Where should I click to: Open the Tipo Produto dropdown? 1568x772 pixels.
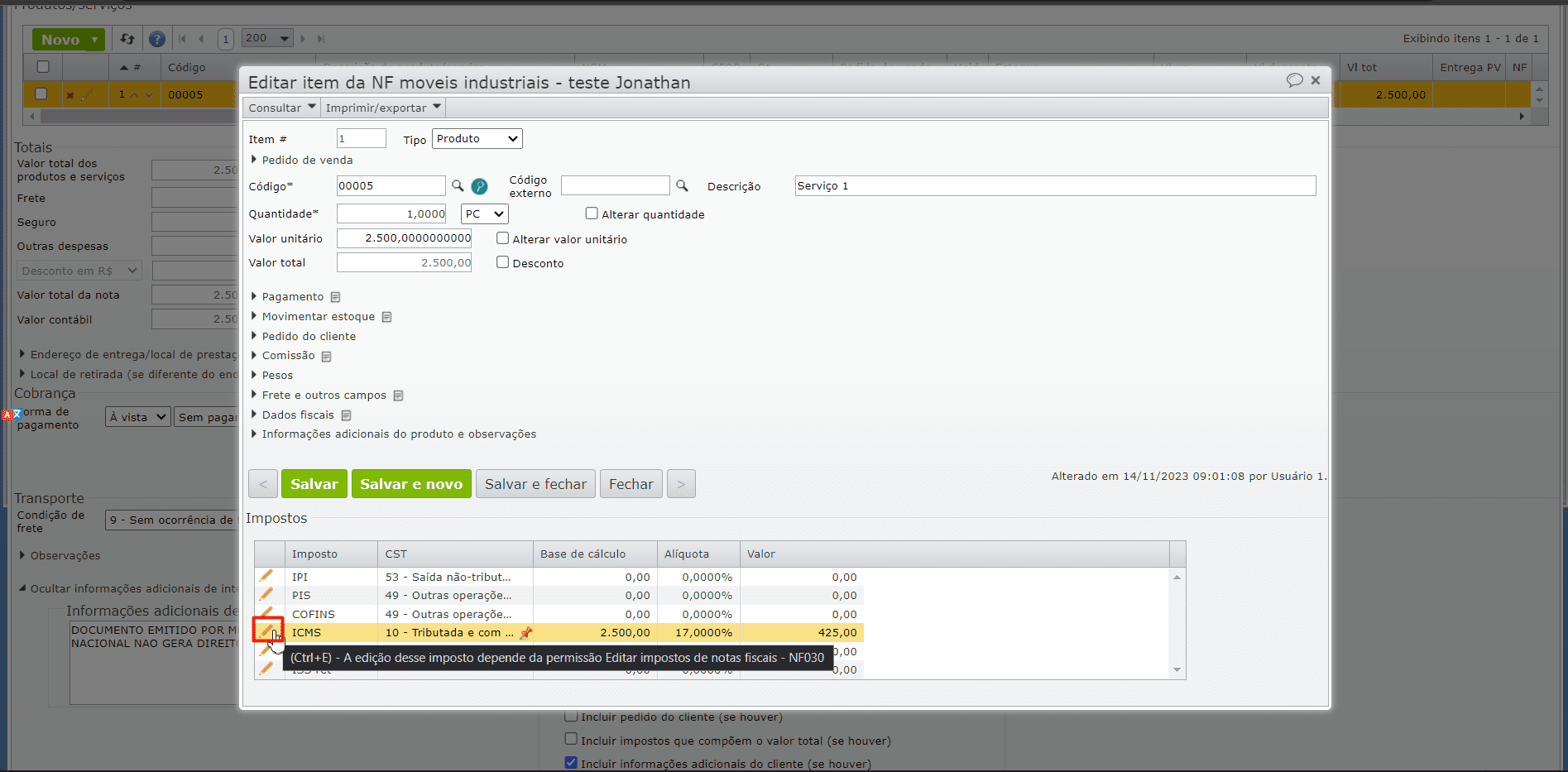coord(477,139)
